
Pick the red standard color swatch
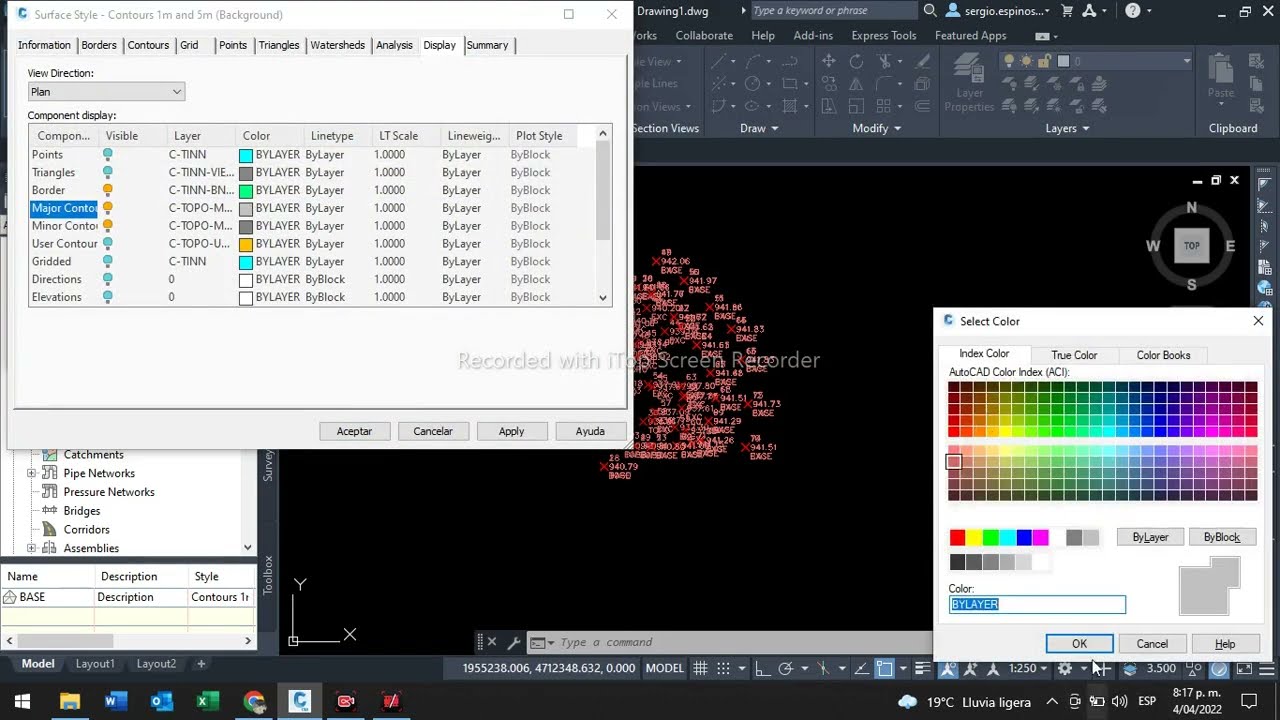pyautogui.click(x=957, y=538)
